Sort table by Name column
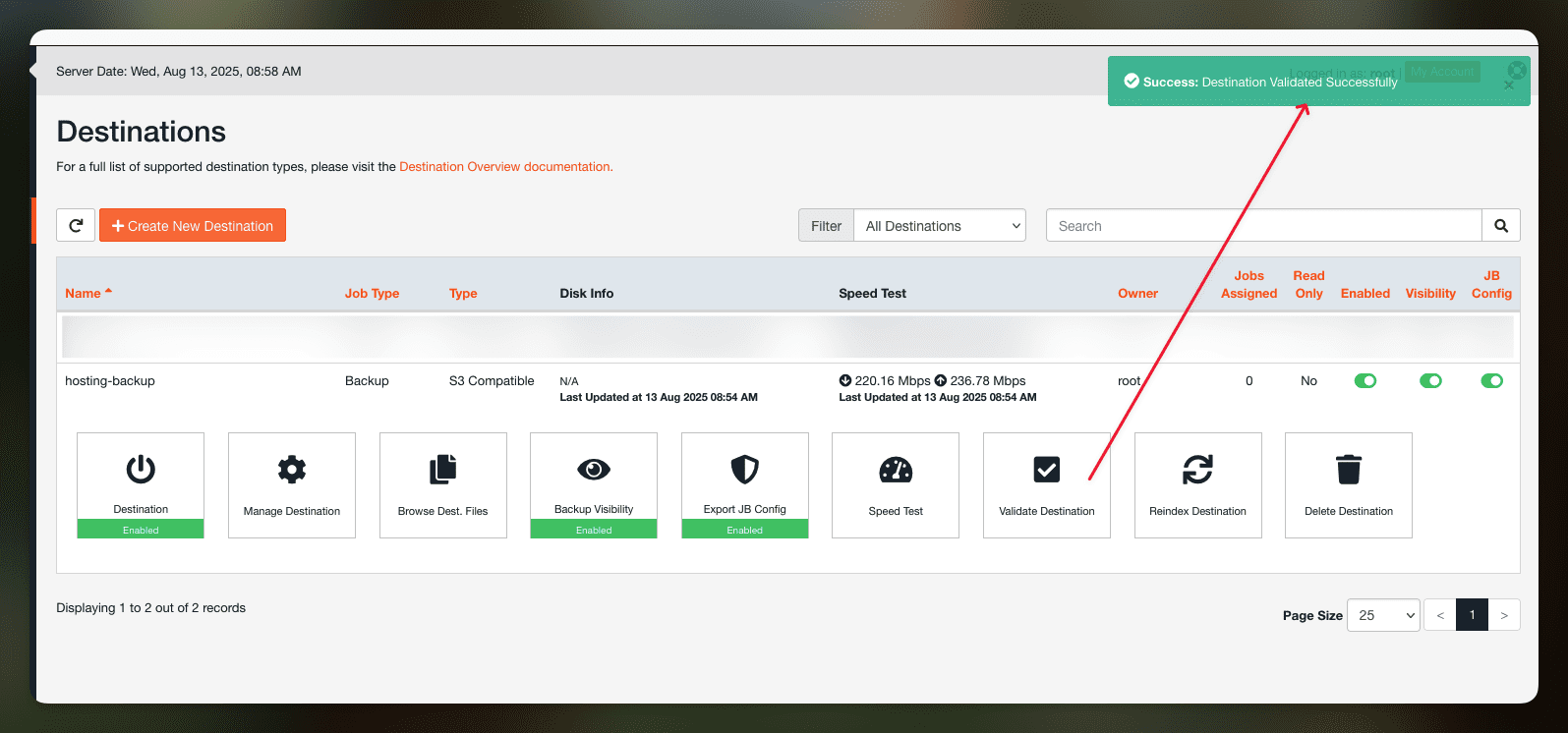Image resolution: width=1568 pixels, height=733 pixels. pyautogui.click(x=83, y=293)
